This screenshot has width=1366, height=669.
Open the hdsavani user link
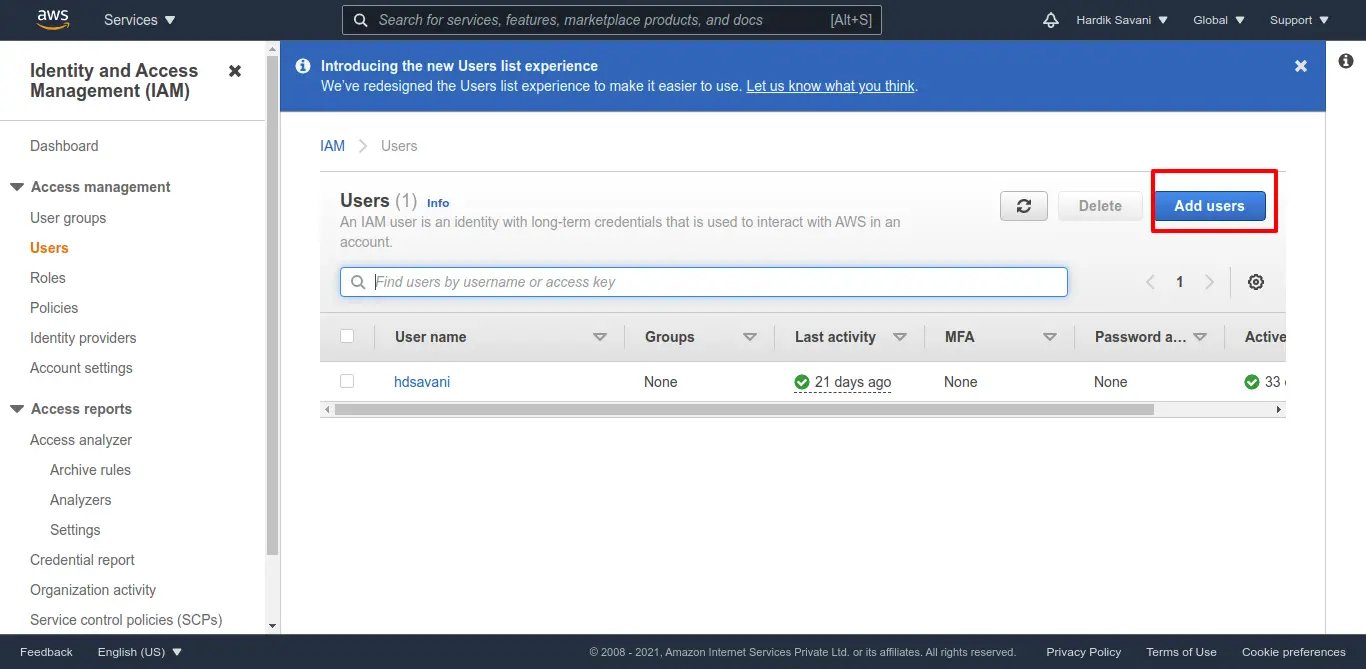point(422,382)
